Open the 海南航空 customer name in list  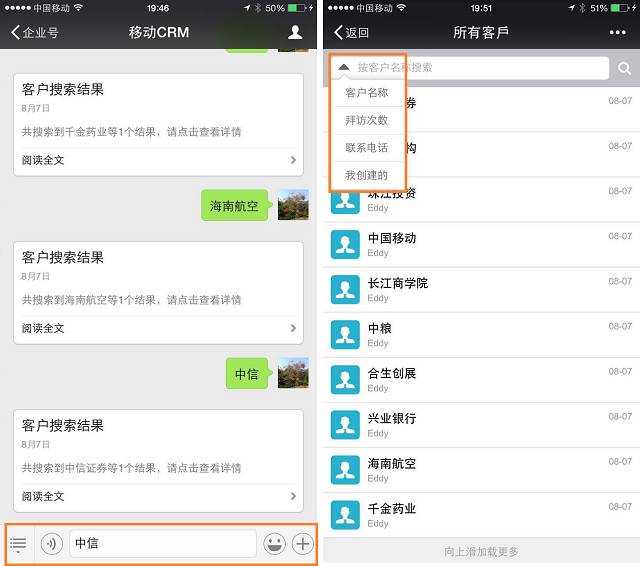pos(392,463)
